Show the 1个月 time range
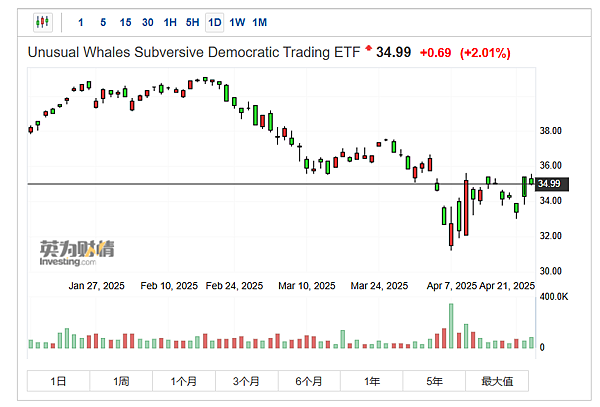 pos(184,381)
